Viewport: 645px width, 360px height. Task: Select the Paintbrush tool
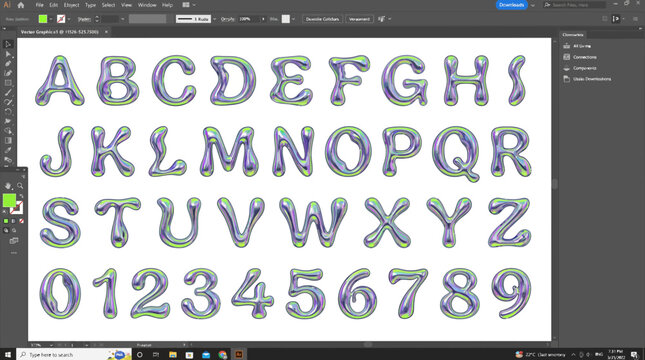click(x=8, y=93)
